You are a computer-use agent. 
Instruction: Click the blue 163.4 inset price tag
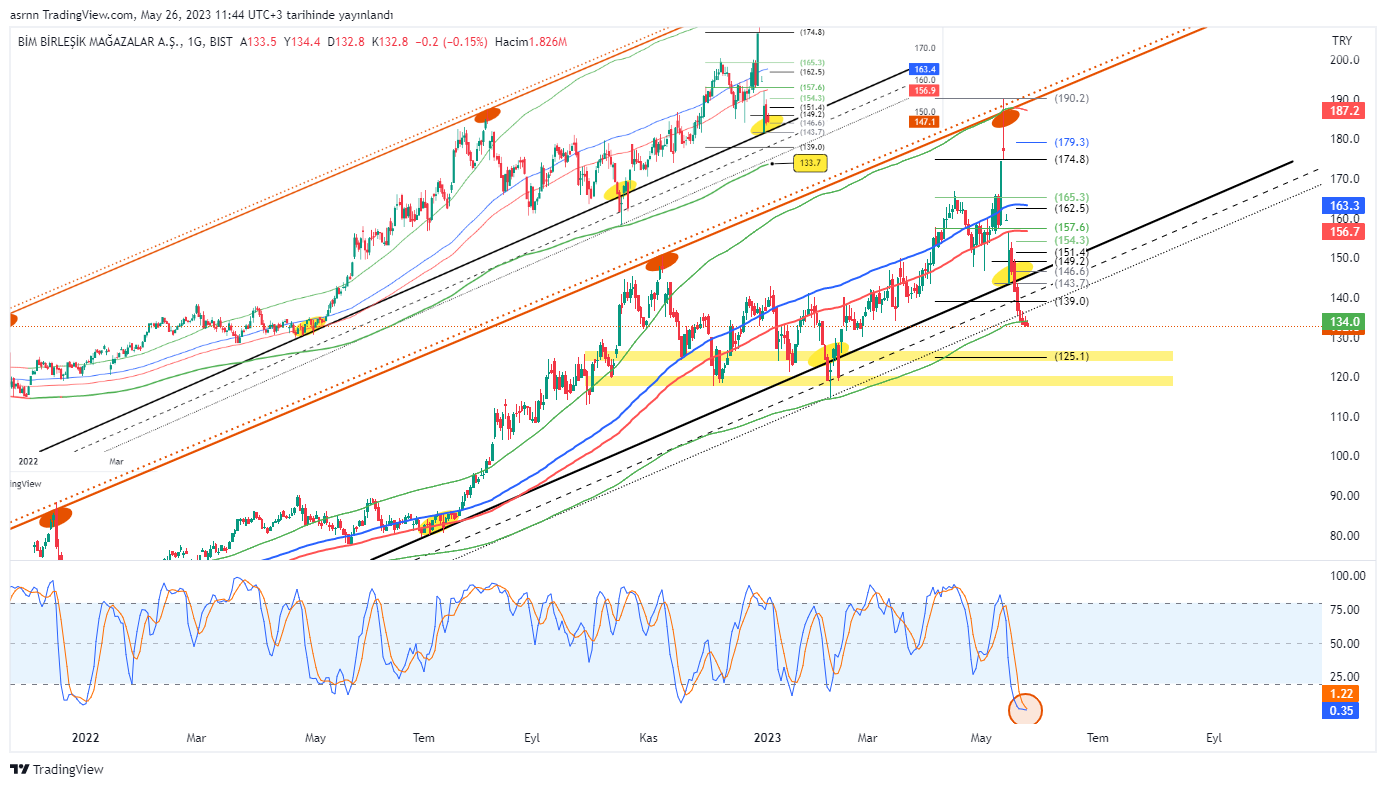pos(925,69)
